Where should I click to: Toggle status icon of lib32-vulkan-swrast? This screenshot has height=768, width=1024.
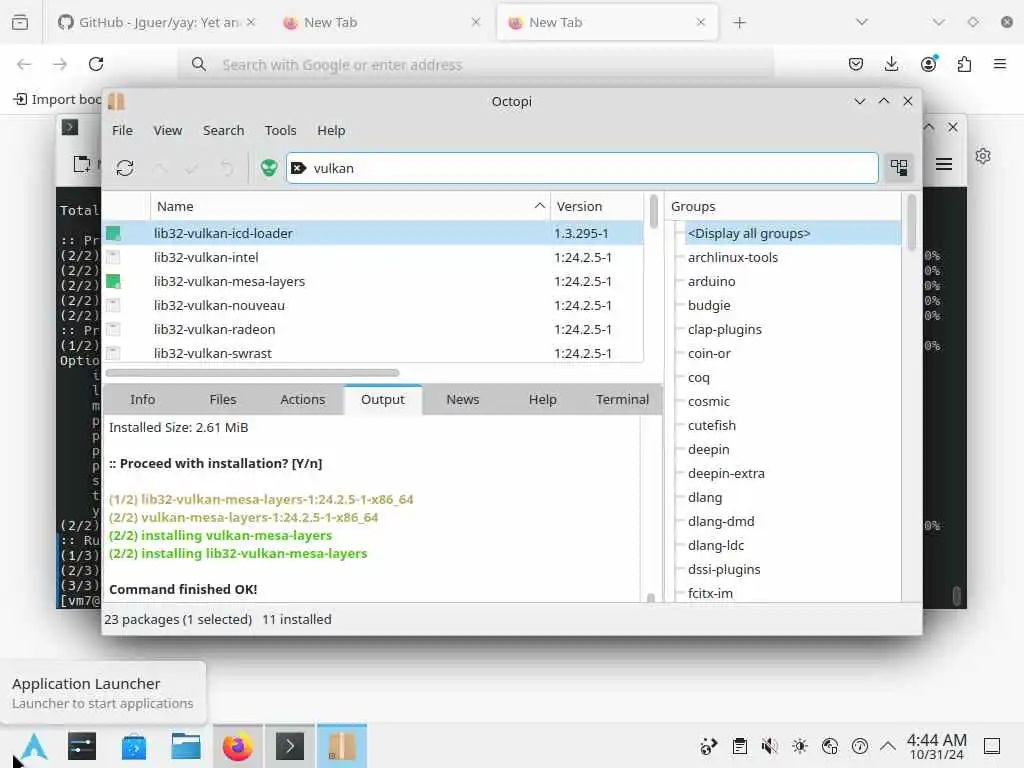coord(114,353)
